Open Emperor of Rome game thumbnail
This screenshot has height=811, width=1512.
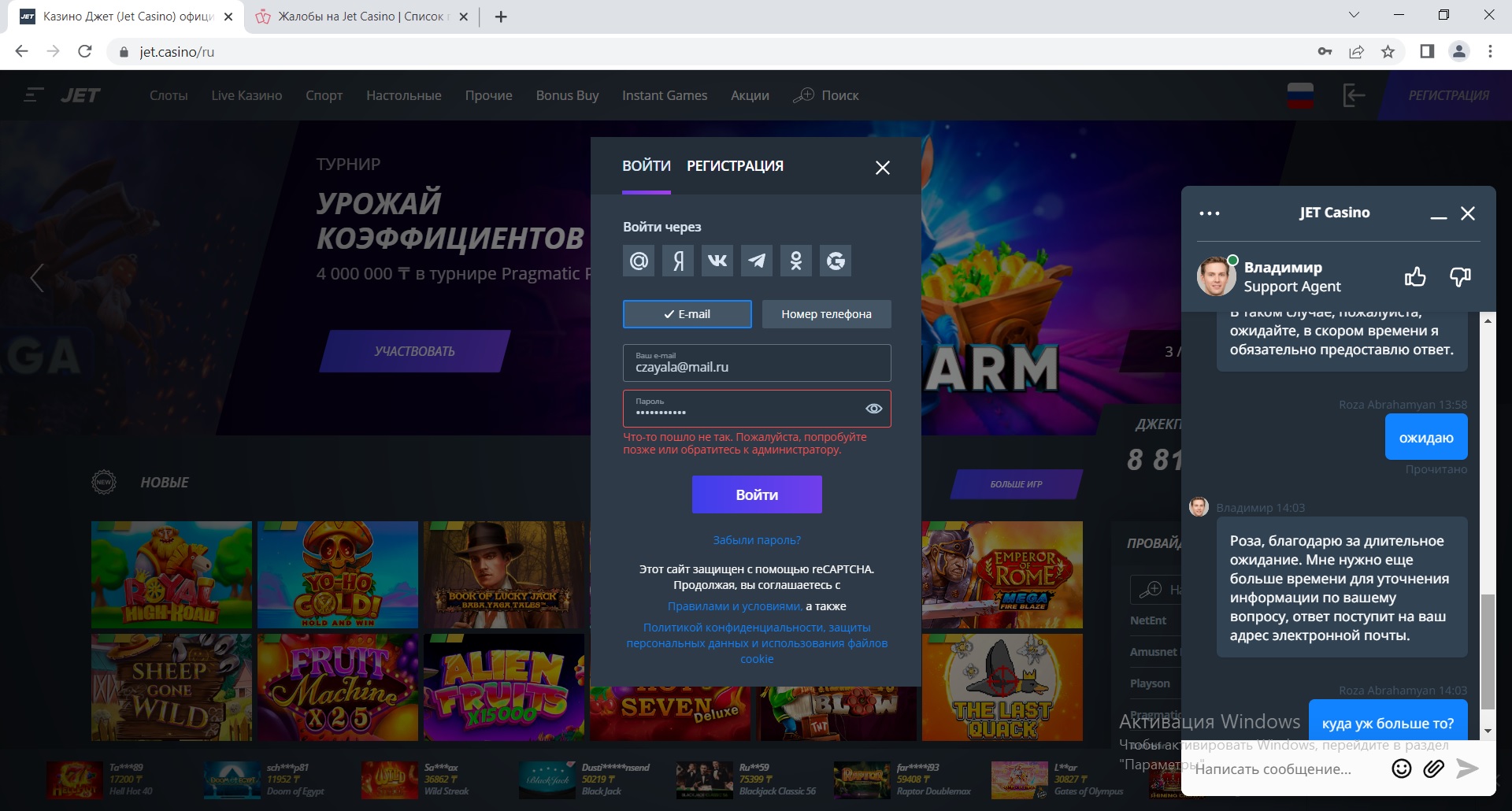tap(1002, 575)
